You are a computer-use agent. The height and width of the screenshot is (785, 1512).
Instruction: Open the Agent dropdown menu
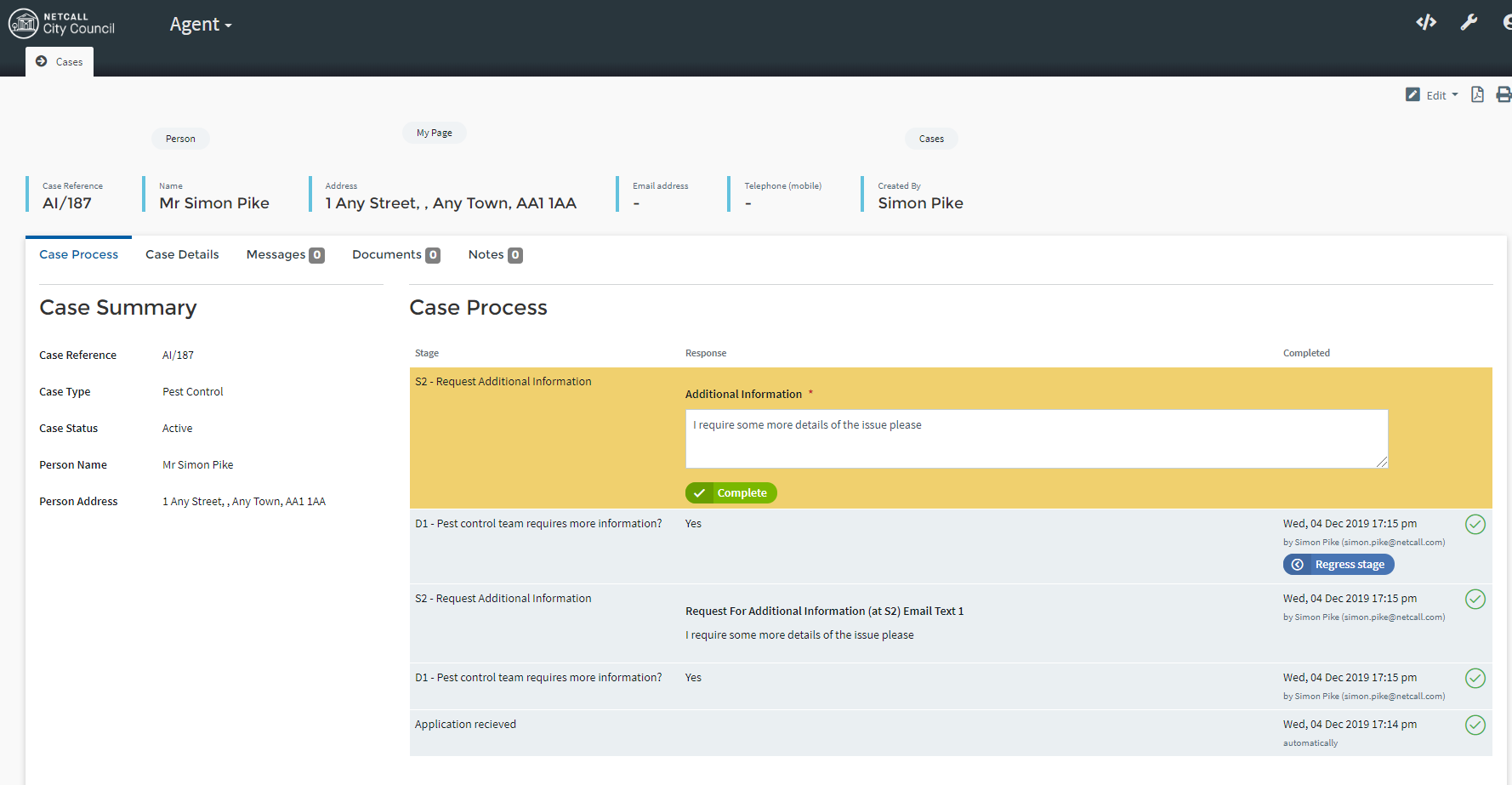tap(200, 25)
